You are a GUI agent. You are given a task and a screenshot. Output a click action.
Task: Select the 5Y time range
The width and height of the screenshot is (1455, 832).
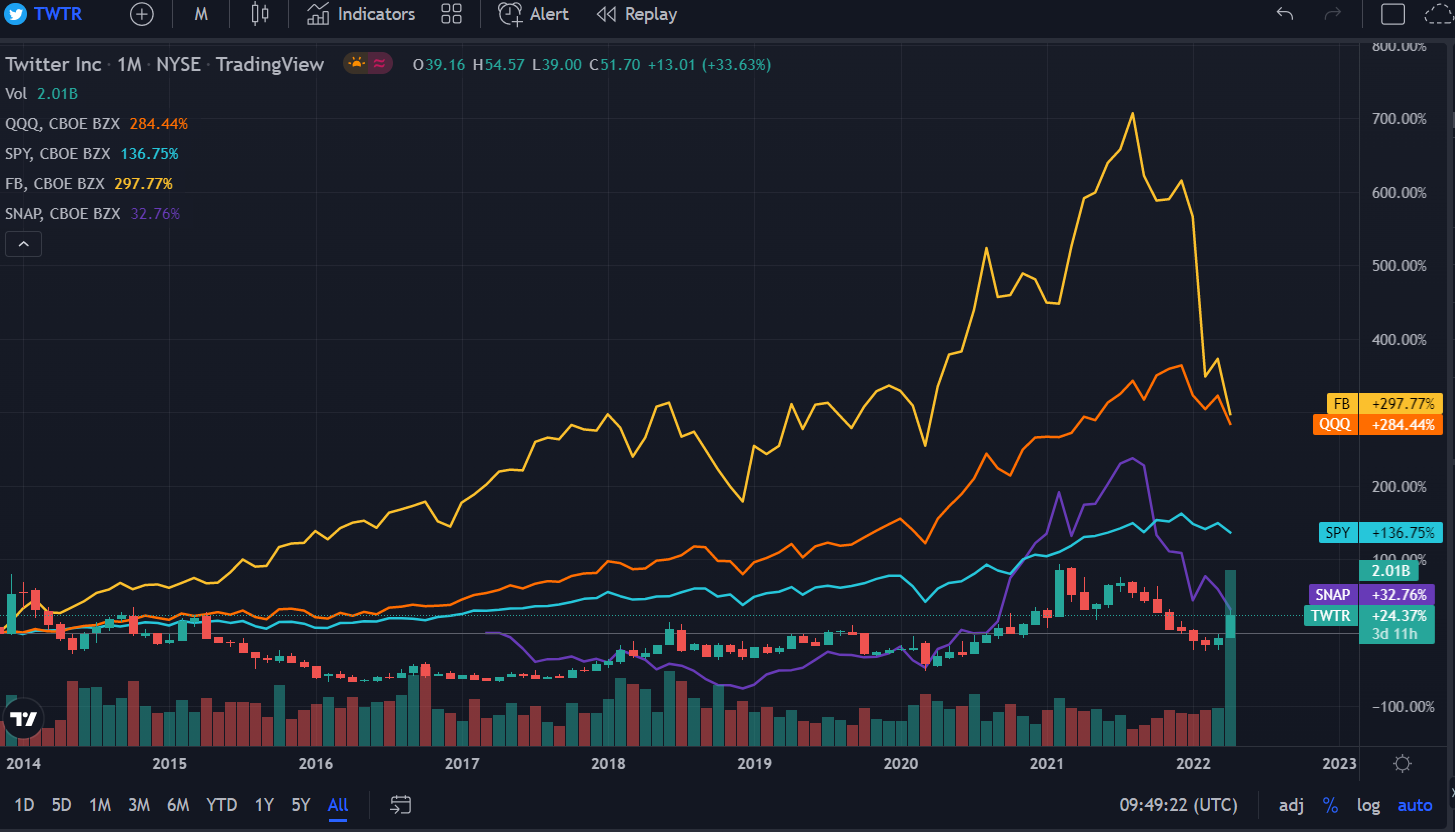point(301,805)
